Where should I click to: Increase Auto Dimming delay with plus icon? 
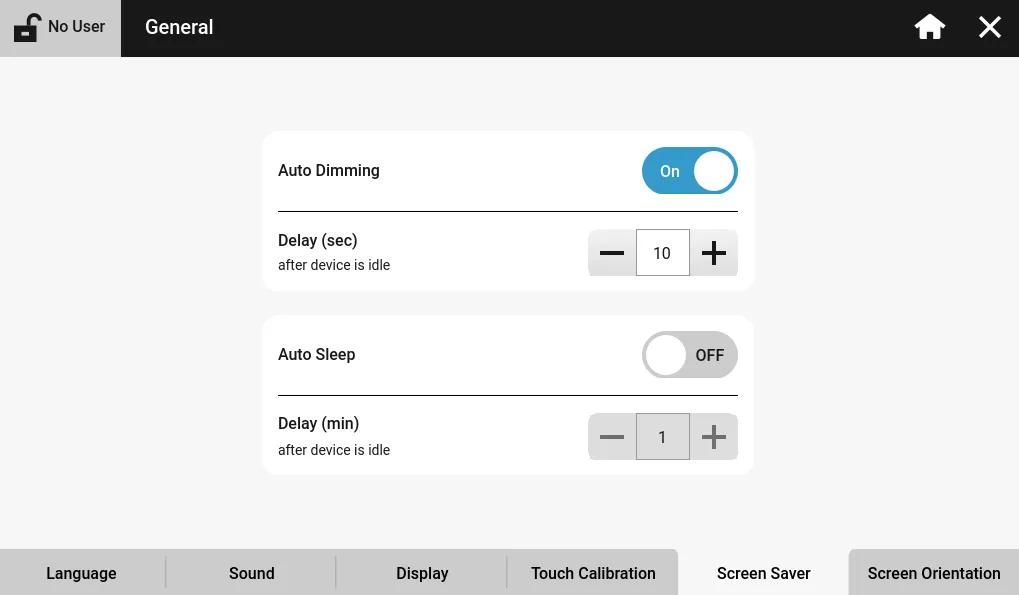[x=714, y=253]
